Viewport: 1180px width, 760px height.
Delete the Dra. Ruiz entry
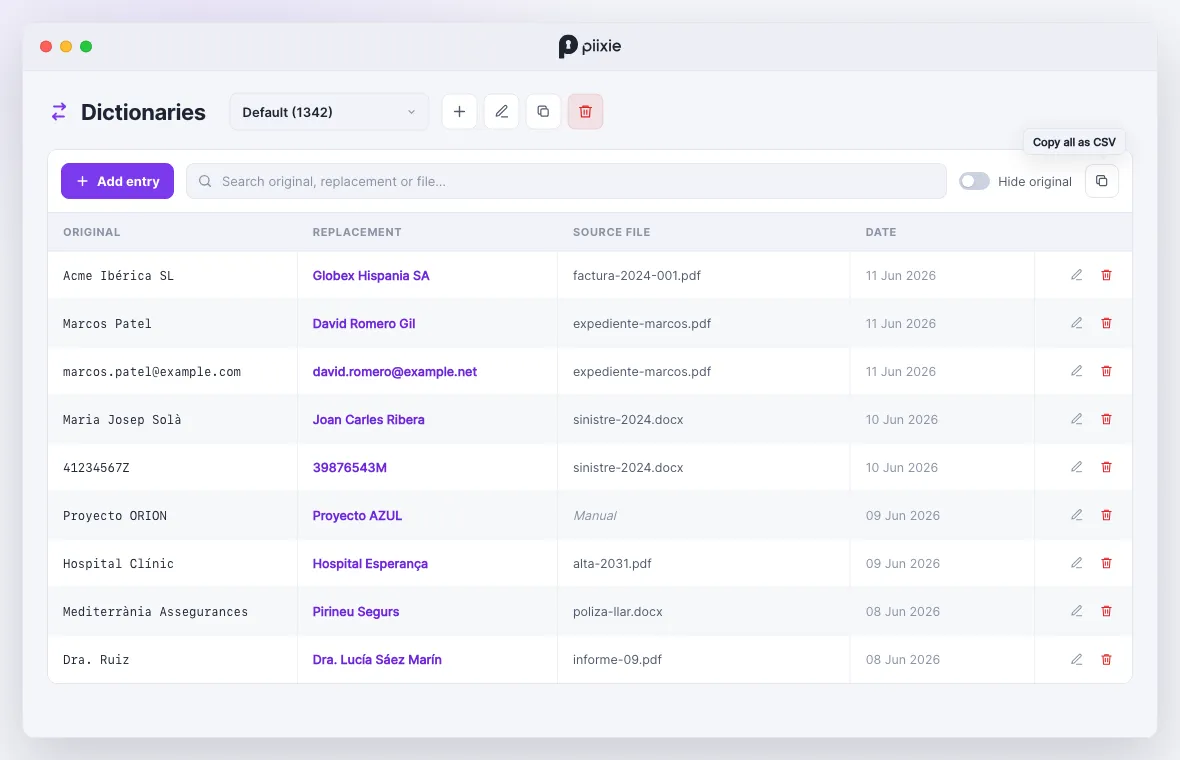[x=1106, y=660]
